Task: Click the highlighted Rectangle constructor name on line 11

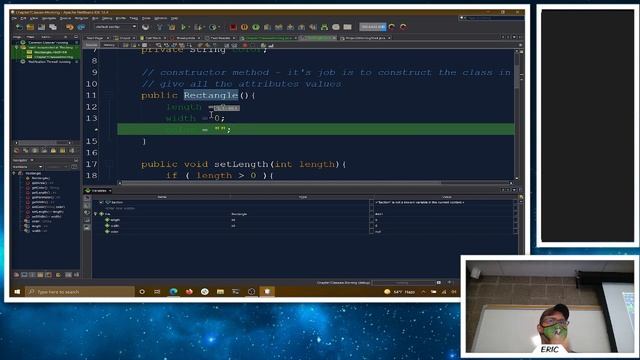Action: (x=211, y=95)
